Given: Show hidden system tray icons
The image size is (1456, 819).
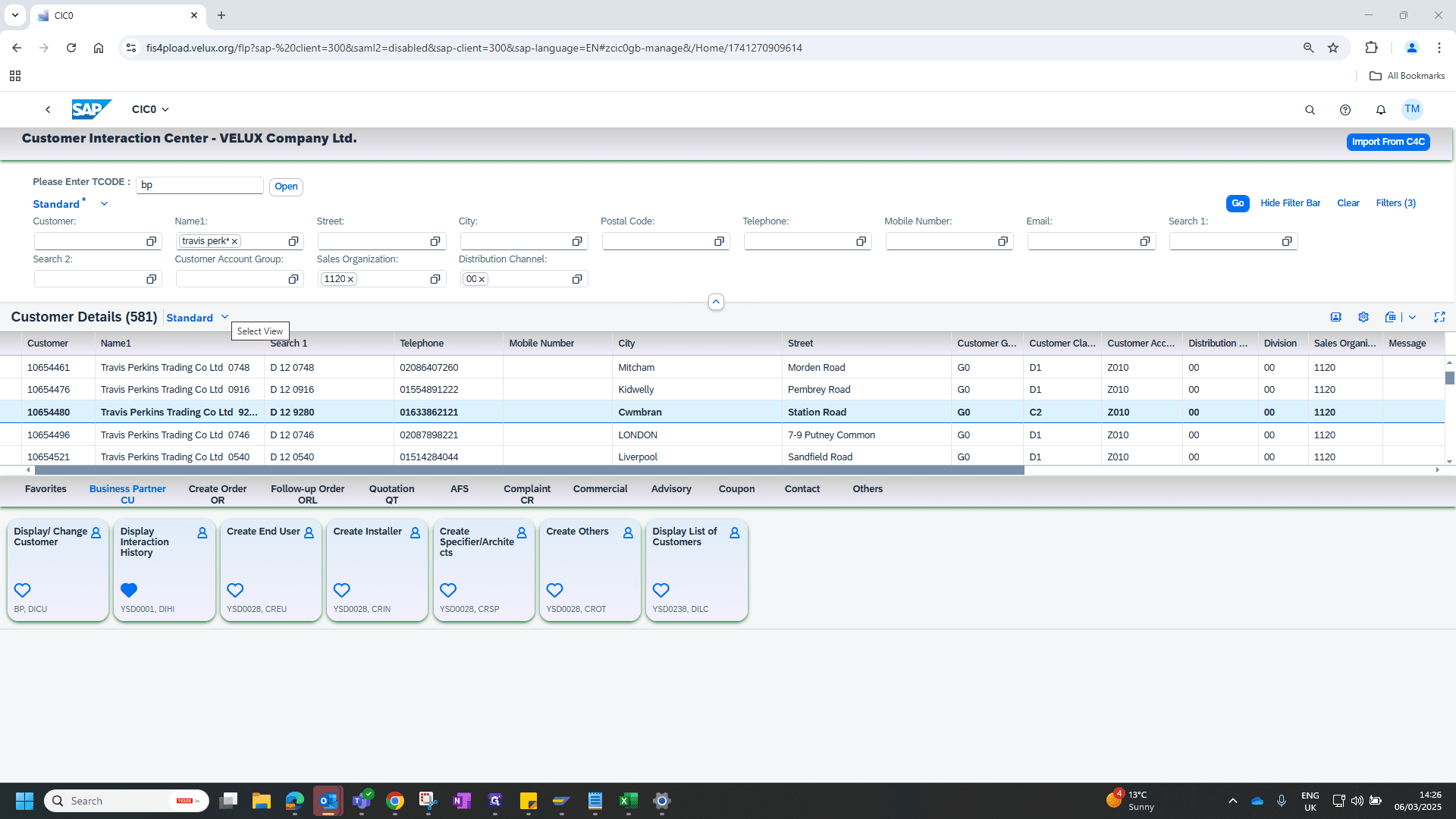Looking at the screenshot, I should coord(1233,801).
